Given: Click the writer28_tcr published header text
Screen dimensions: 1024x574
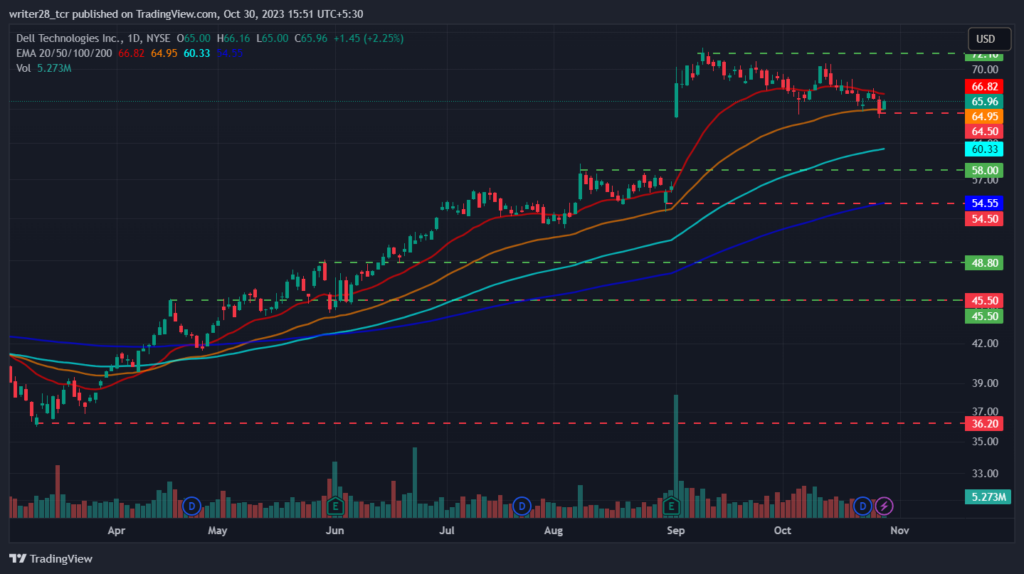Looking at the screenshot, I should pos(186,14).
